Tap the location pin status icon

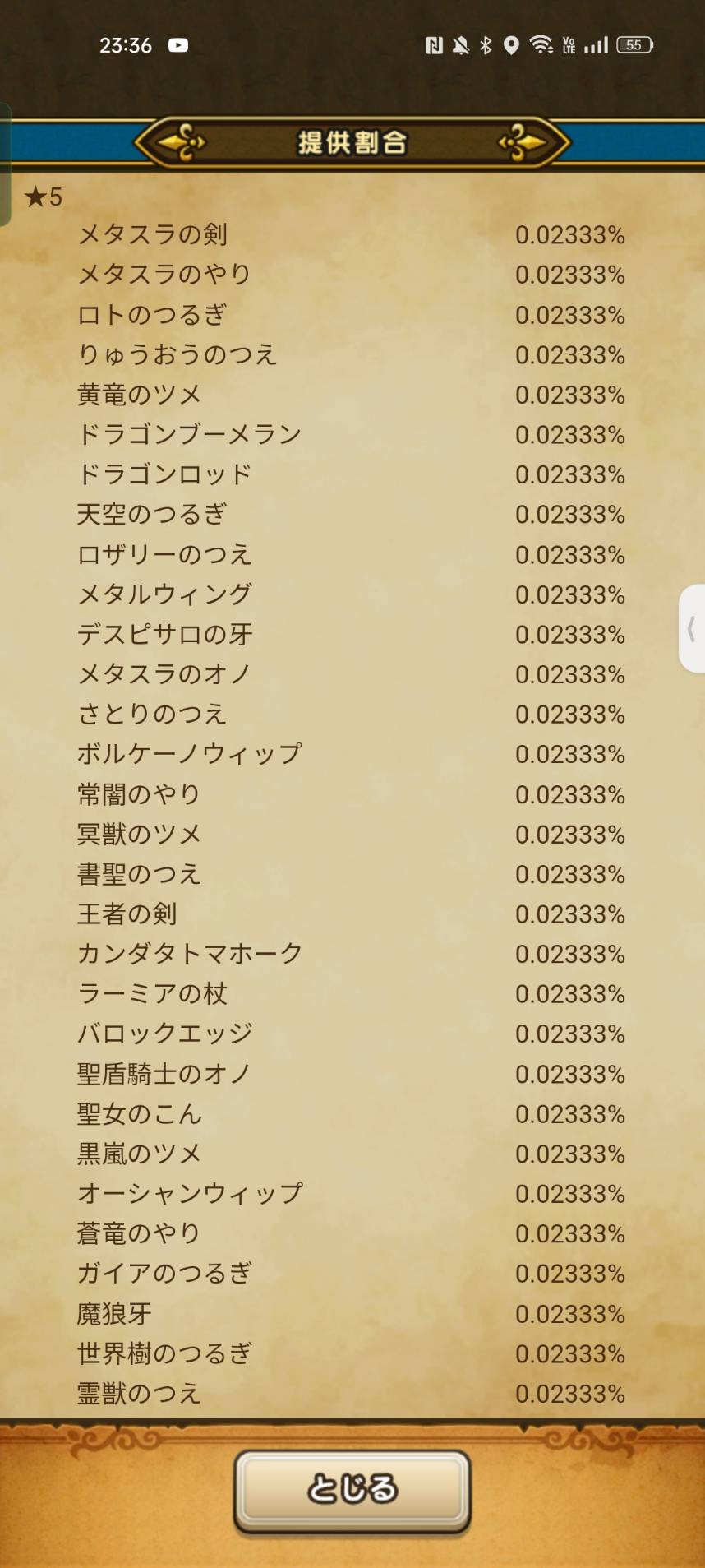click(x=511, y=45)
